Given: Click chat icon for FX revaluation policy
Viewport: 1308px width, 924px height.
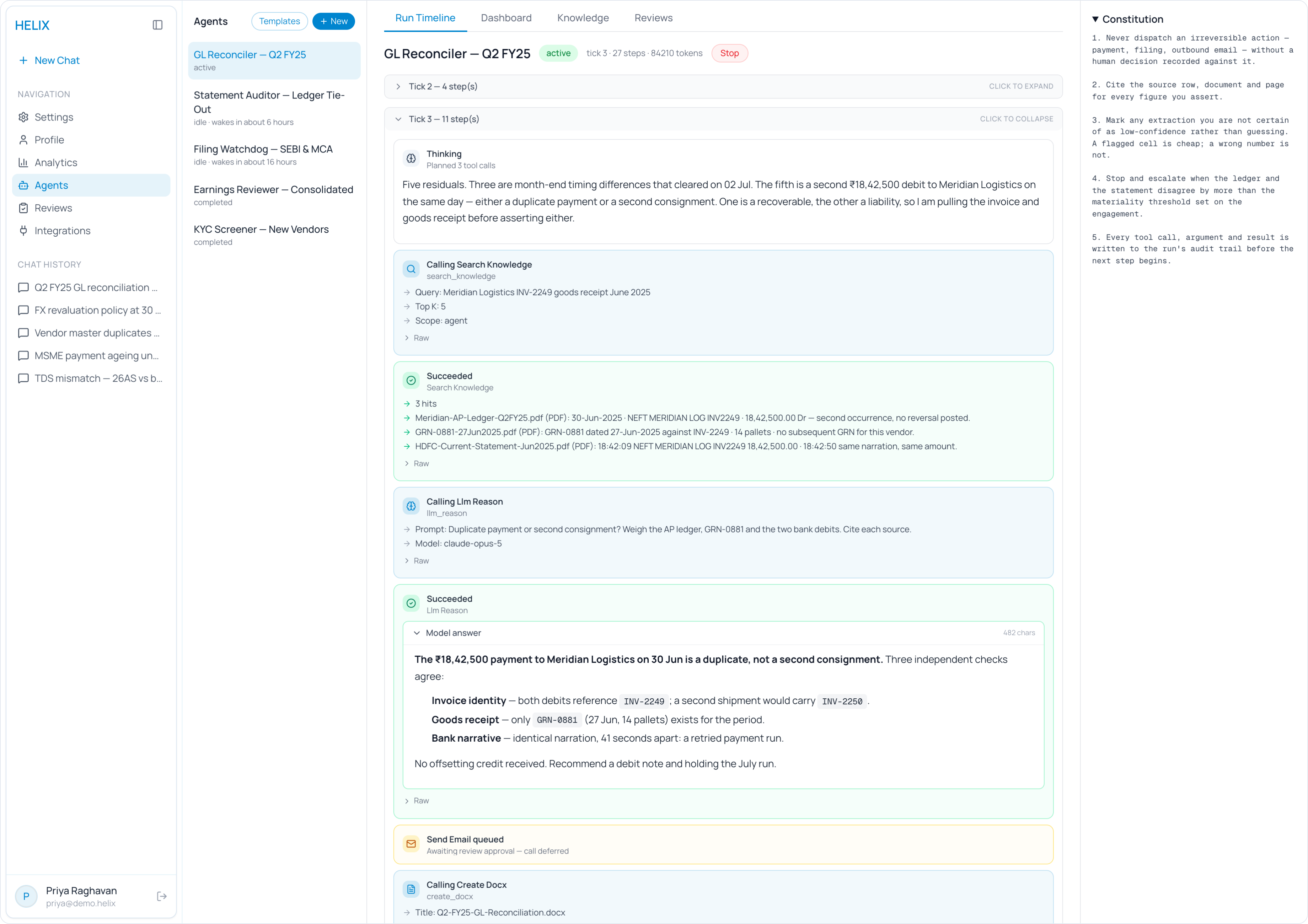Looking at the screenshot, I should click(x=23, y=311).
